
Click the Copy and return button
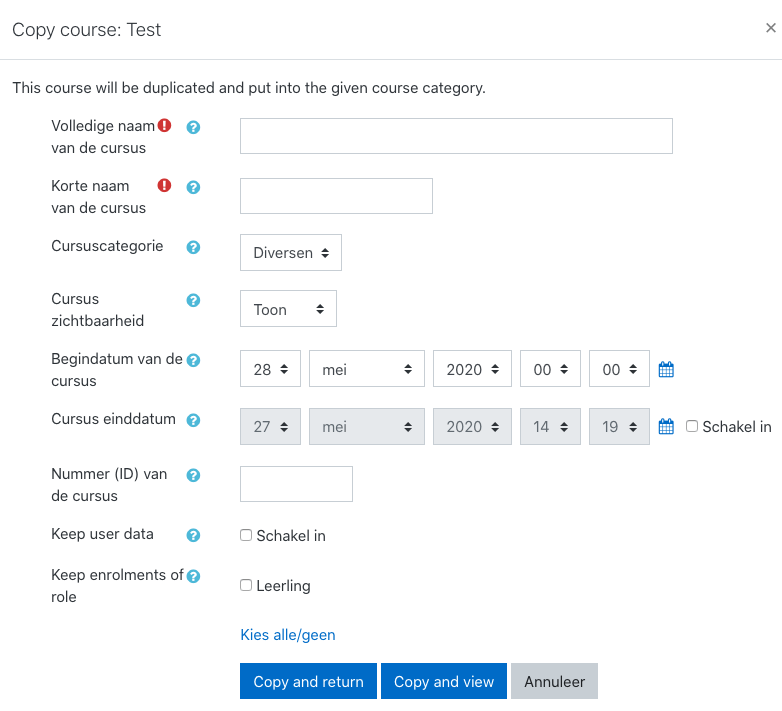tap(308, 681)
